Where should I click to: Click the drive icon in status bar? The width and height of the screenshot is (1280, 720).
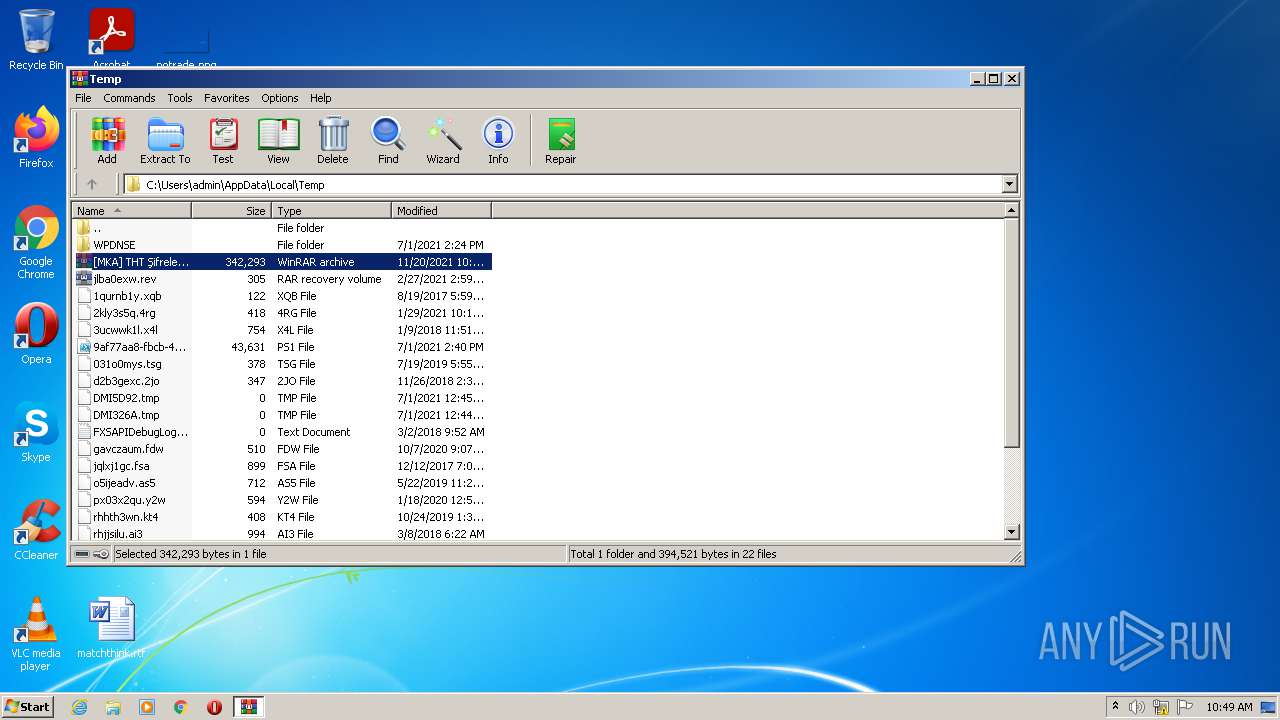82,554
